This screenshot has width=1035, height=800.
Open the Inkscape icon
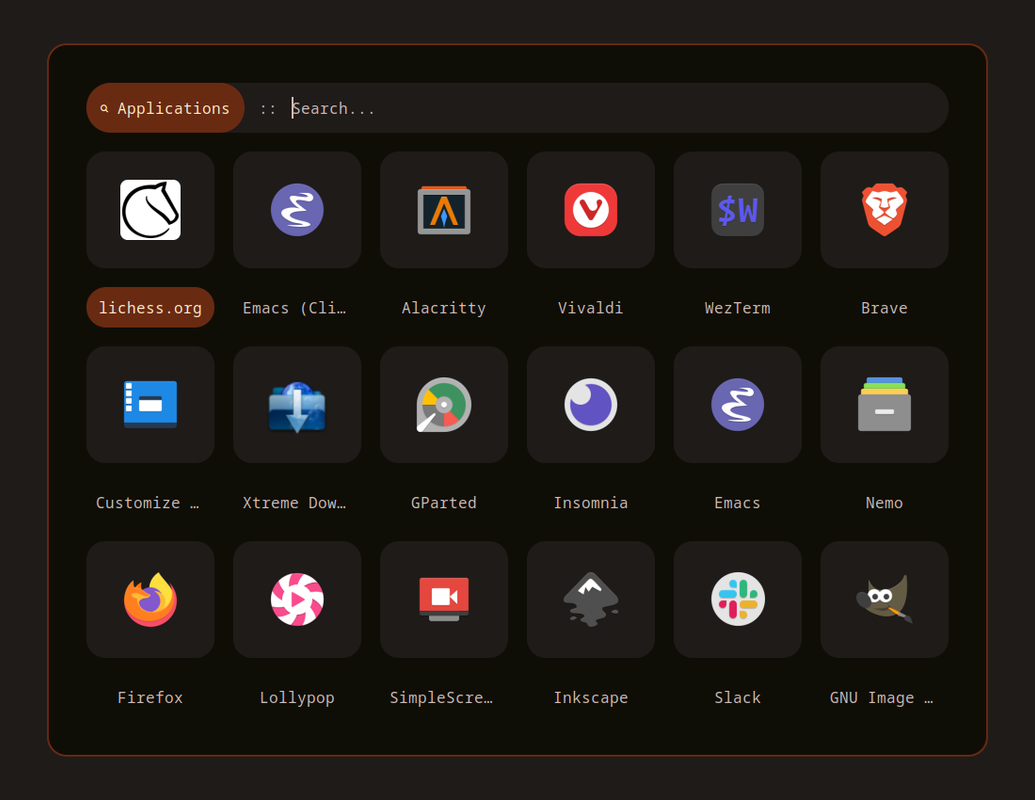tap(591, 599)
